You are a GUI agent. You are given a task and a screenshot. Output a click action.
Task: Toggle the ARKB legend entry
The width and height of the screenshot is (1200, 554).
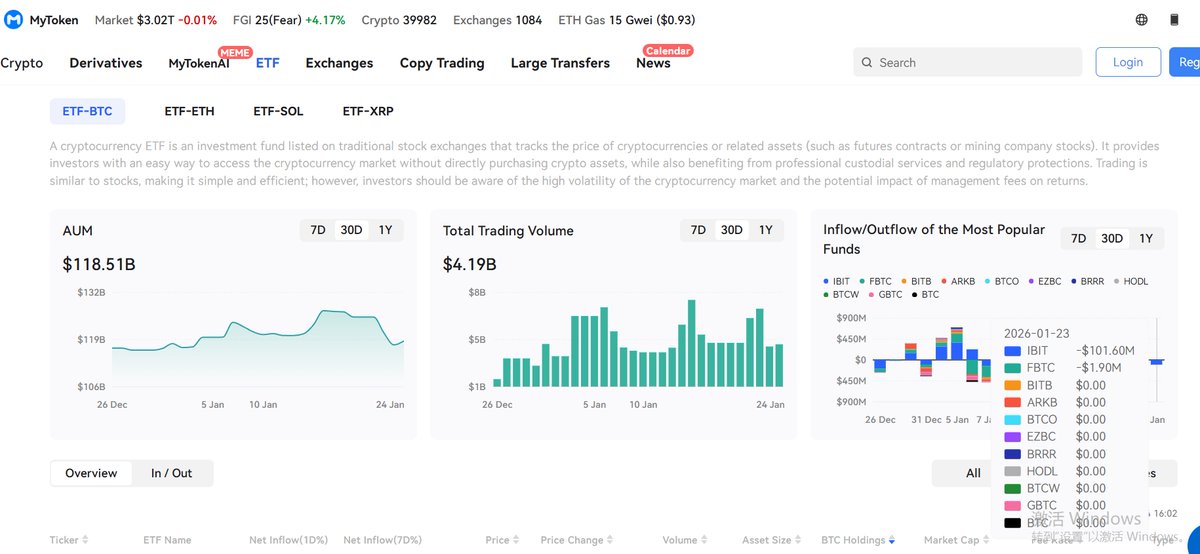pos(958,282)
